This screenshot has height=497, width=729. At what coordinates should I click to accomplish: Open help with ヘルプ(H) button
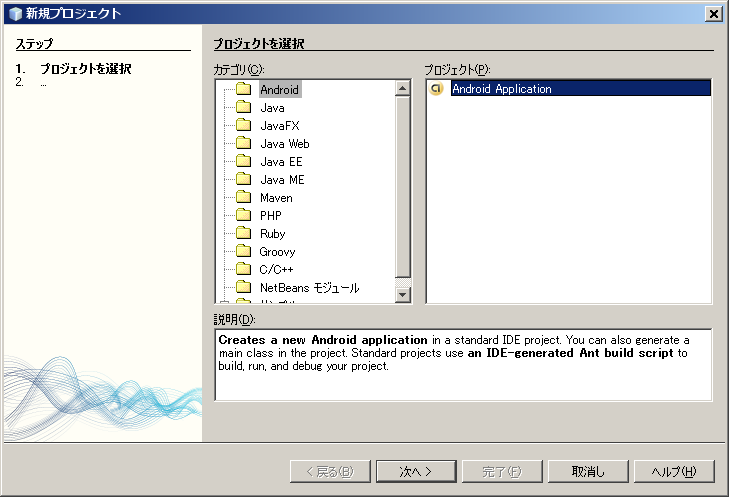(x=674, y=471)
